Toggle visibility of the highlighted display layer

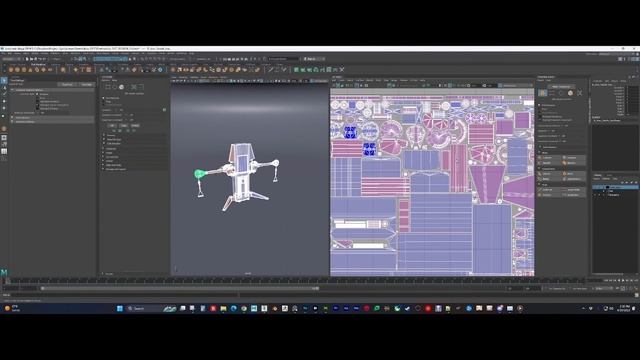(596, 187)
